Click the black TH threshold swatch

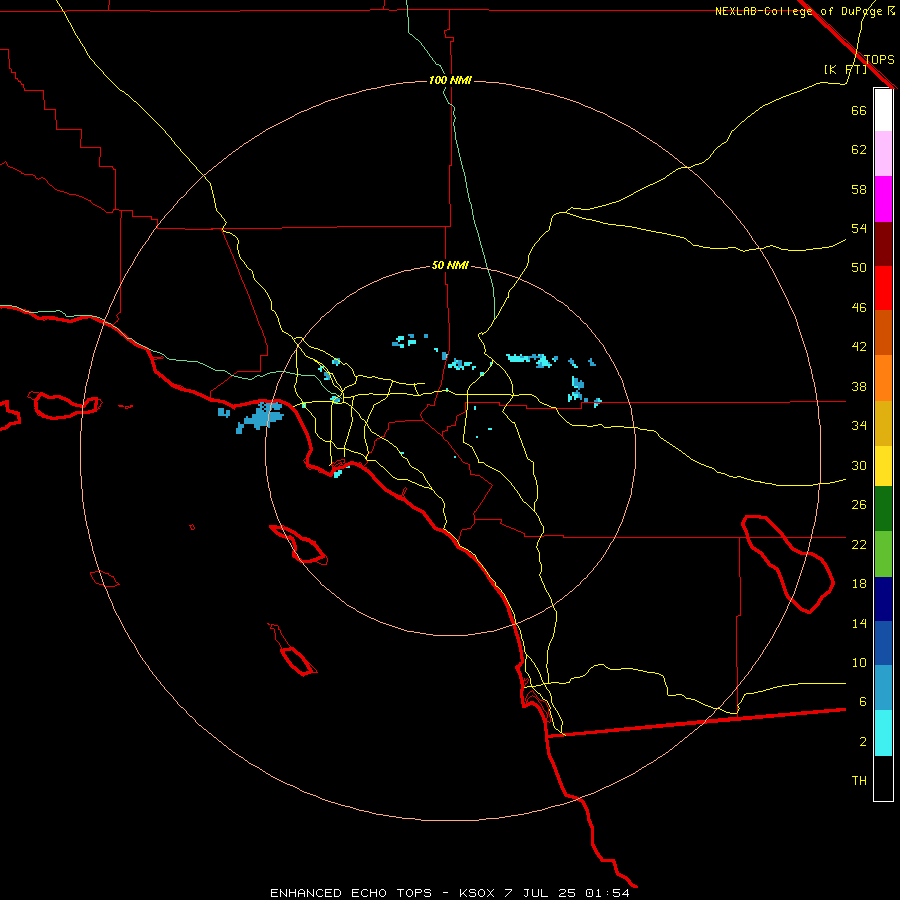click(883, 778)
